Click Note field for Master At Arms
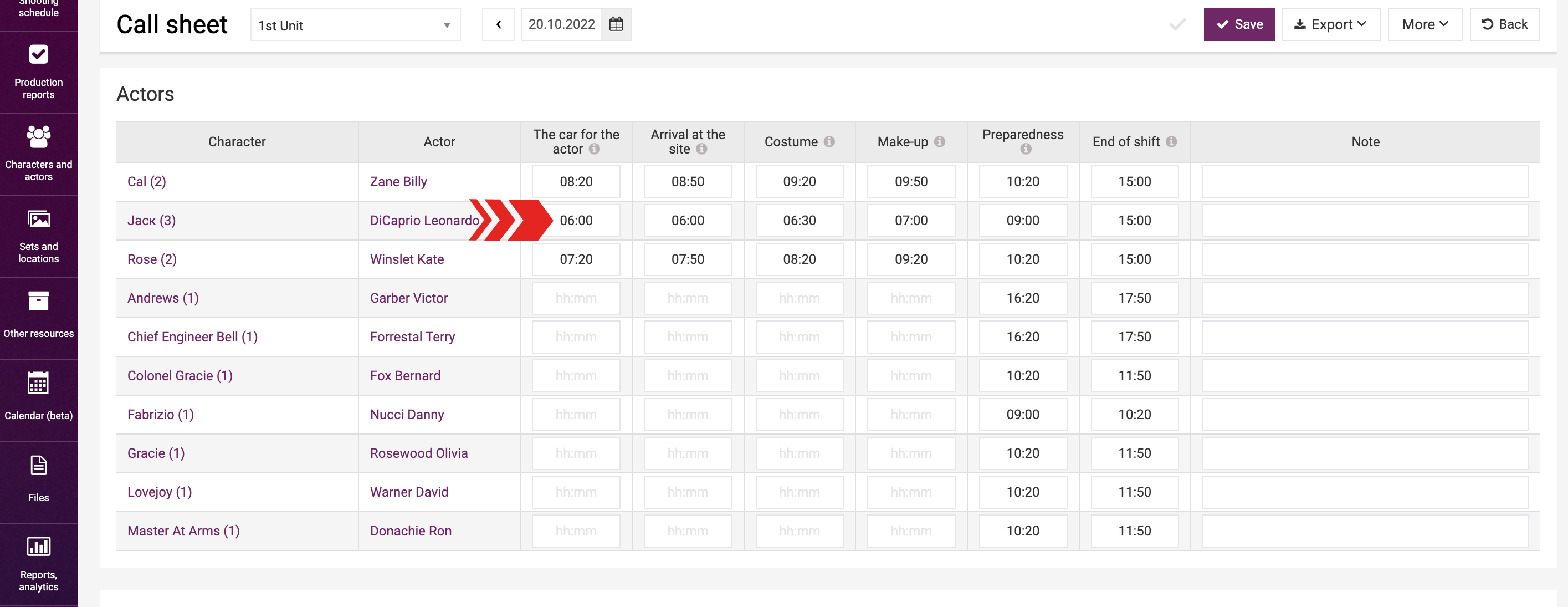Screen dimensions: 1568x607 pyautogui.click(x=1365, y=531)
